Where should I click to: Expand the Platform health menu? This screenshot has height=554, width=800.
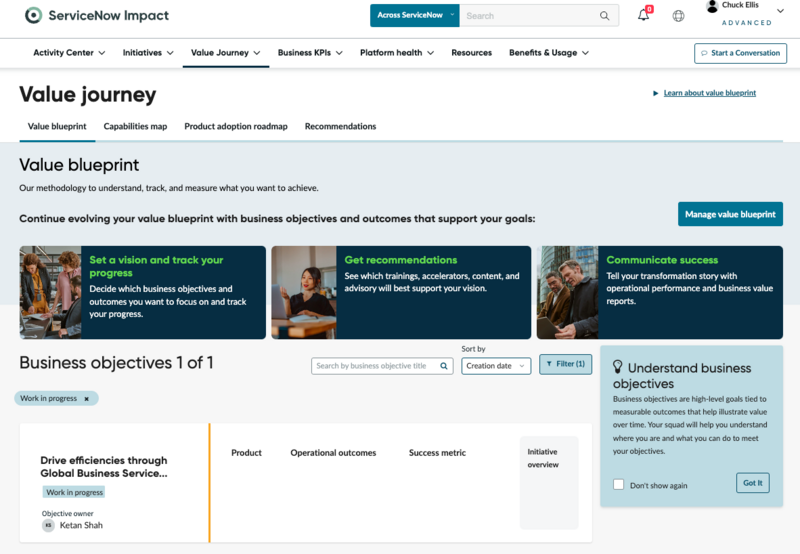click(x=396, y=53)
